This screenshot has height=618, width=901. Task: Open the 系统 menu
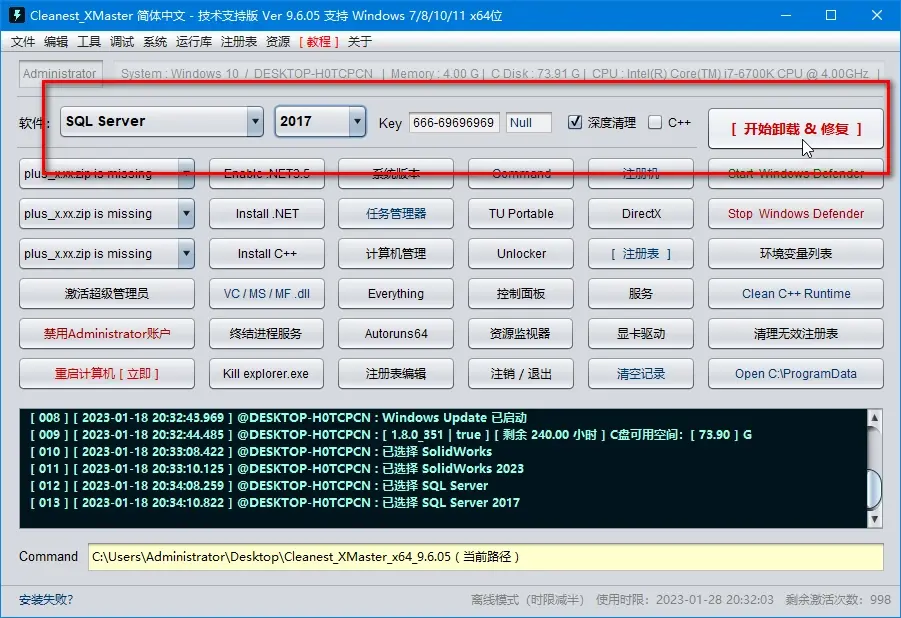pos(155,41)
